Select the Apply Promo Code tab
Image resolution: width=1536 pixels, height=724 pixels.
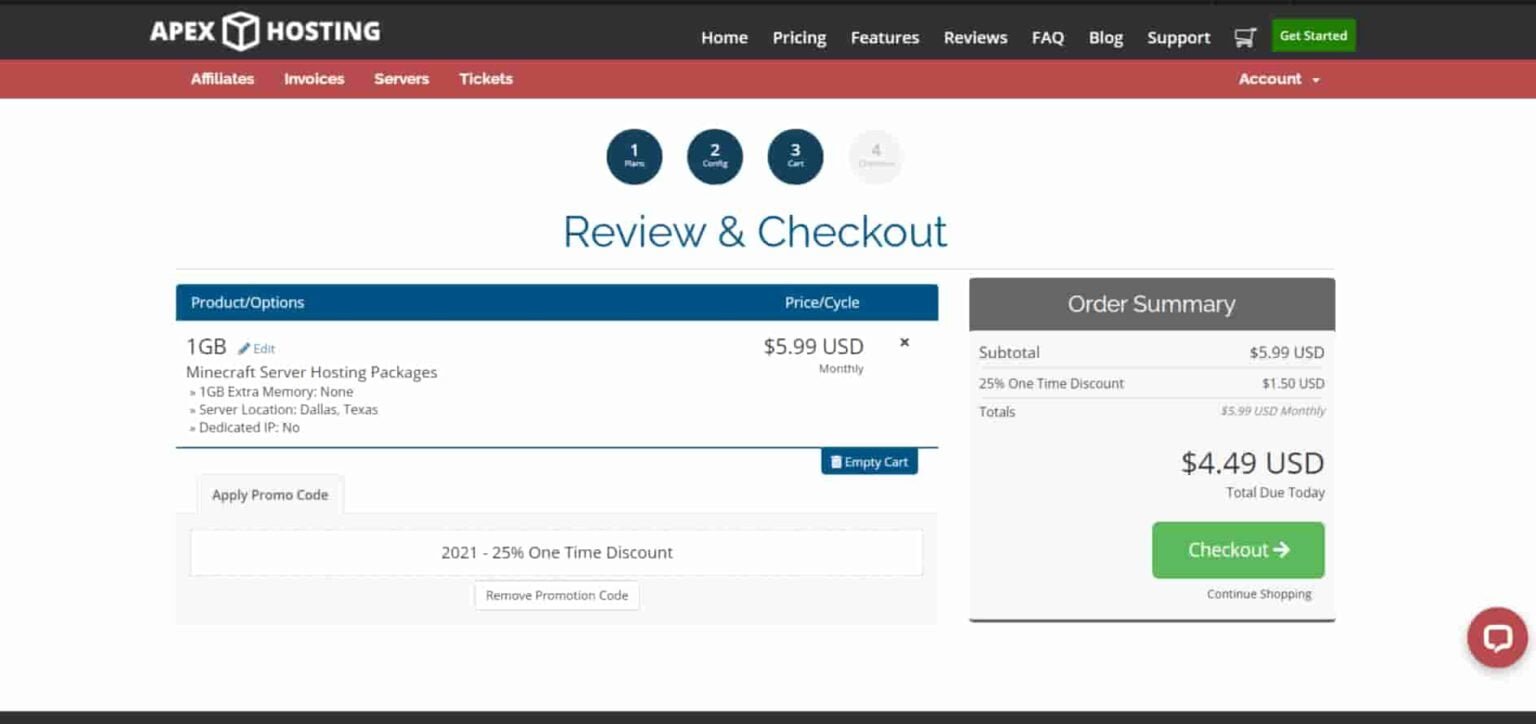coord(270,495)
